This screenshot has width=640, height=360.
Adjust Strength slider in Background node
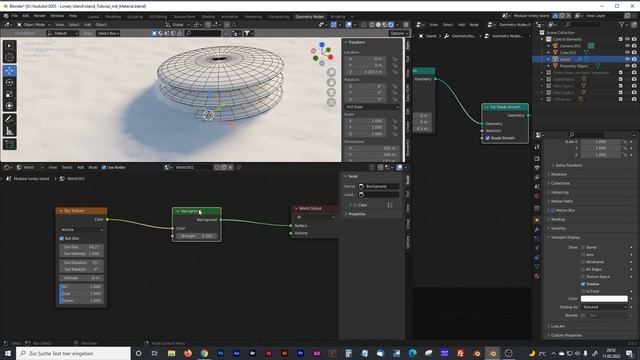(x=197, y=236)
